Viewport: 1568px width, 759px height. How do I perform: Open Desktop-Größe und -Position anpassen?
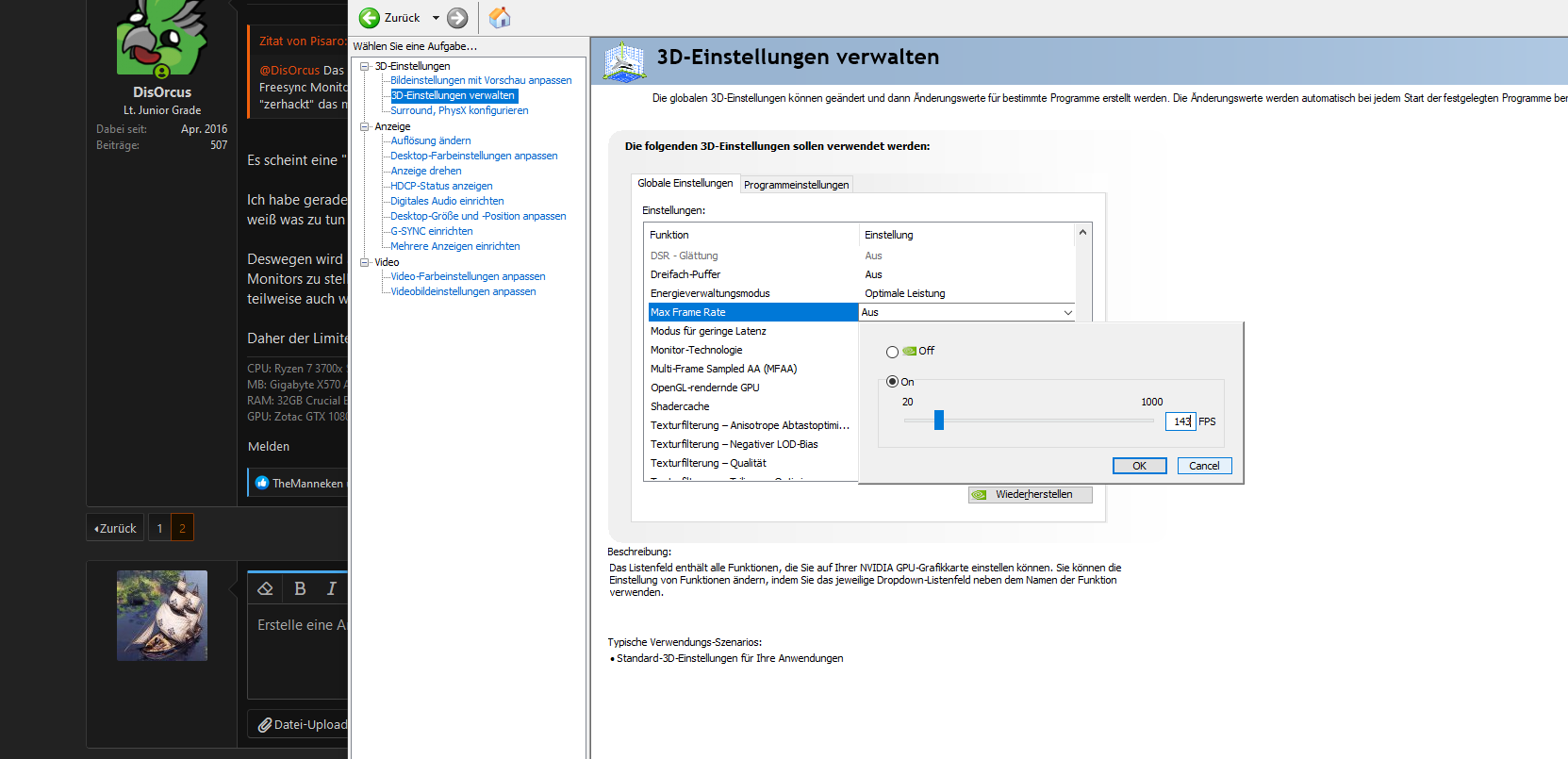coord(478,216)
